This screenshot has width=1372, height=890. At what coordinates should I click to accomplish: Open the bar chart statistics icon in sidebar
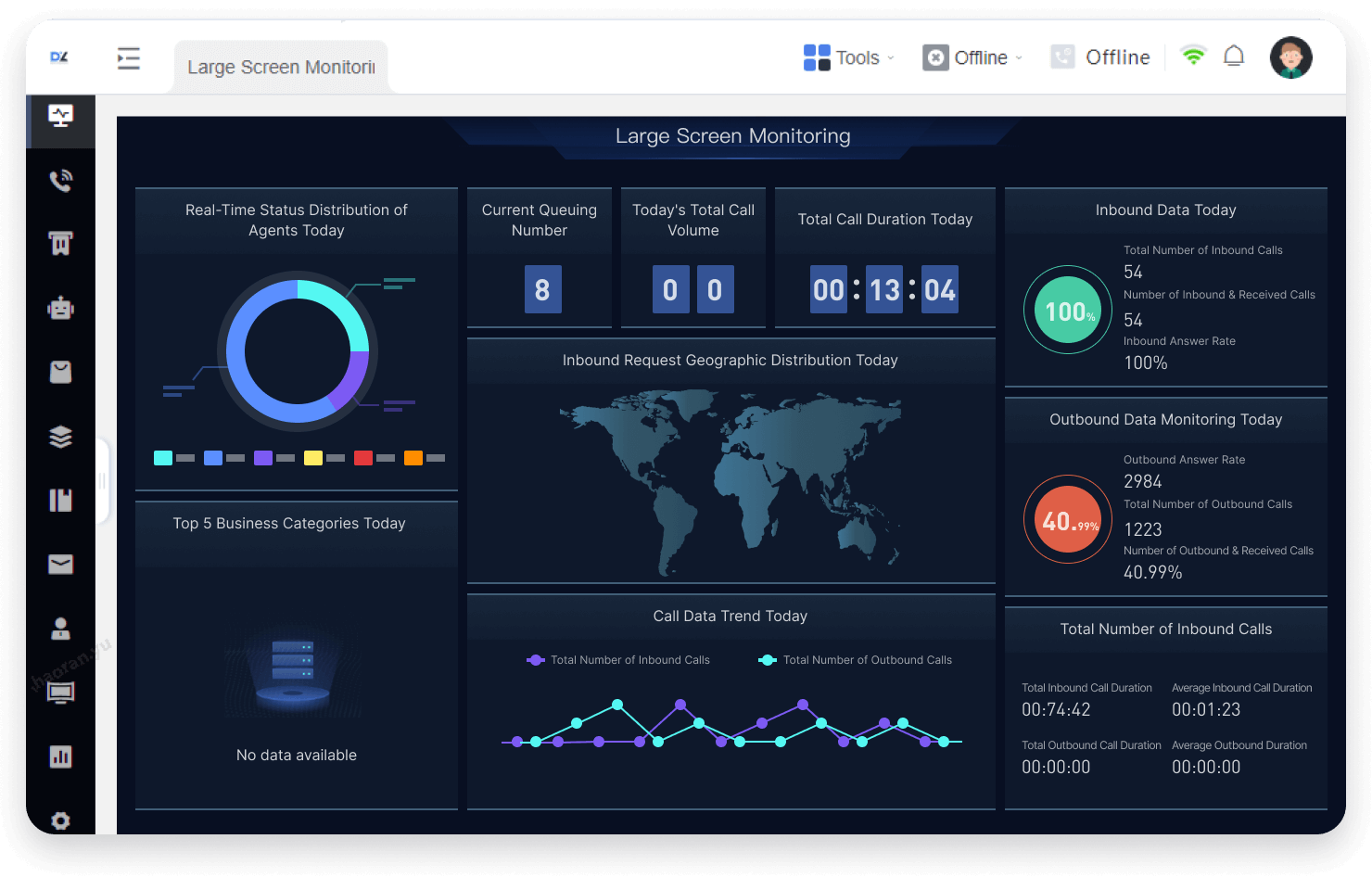click(60, 756)
